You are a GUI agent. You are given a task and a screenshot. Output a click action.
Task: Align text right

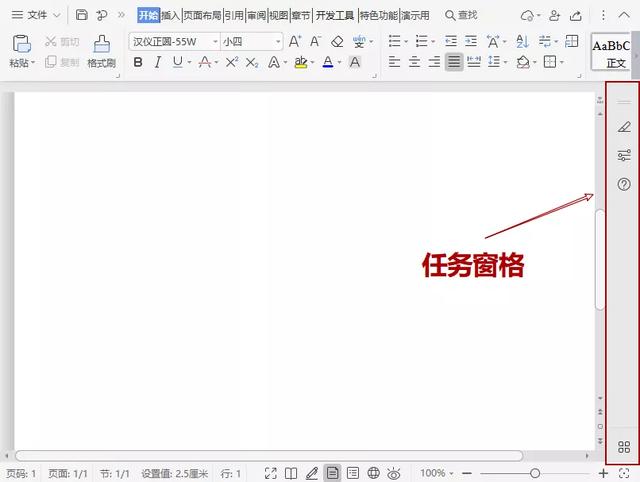pos(434,62)
